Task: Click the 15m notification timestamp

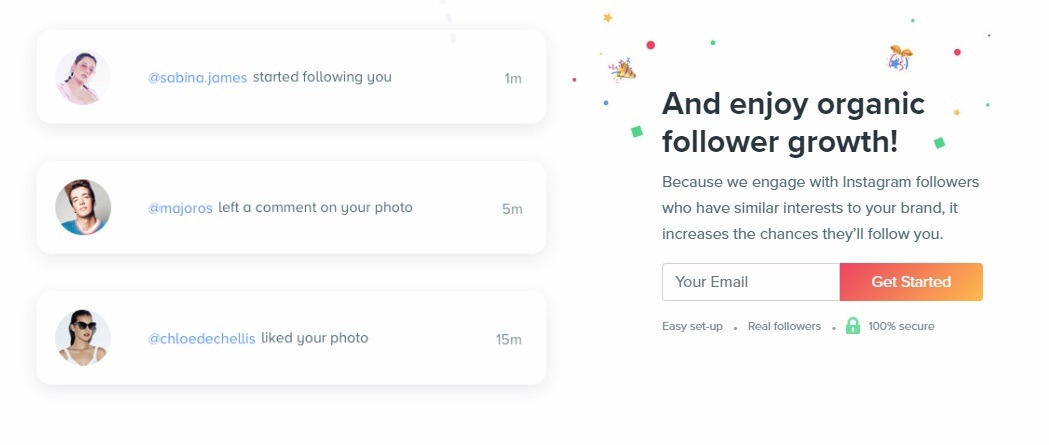Action: pyautogui.click(x=509, y=339)
